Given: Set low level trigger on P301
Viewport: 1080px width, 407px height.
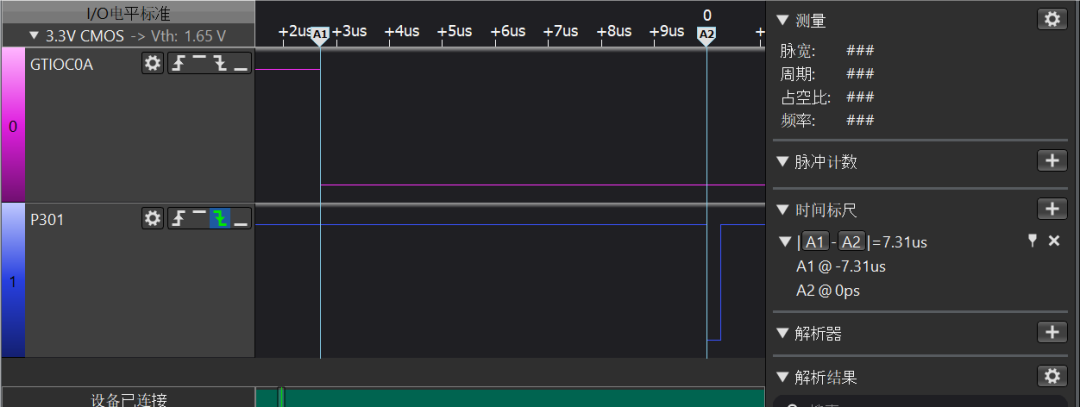Looking at the screenshot, I should tap(240, 218).
